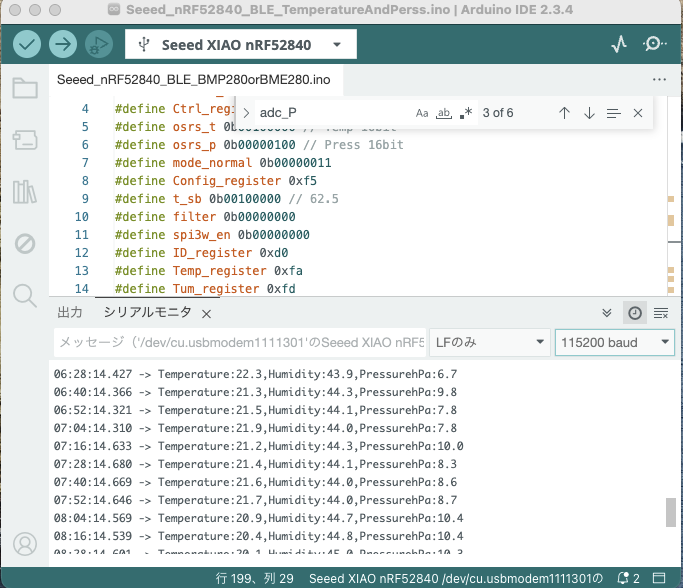683x588 pixels.
Task: Select the シリアルモニタ tab
Action: 148,312
